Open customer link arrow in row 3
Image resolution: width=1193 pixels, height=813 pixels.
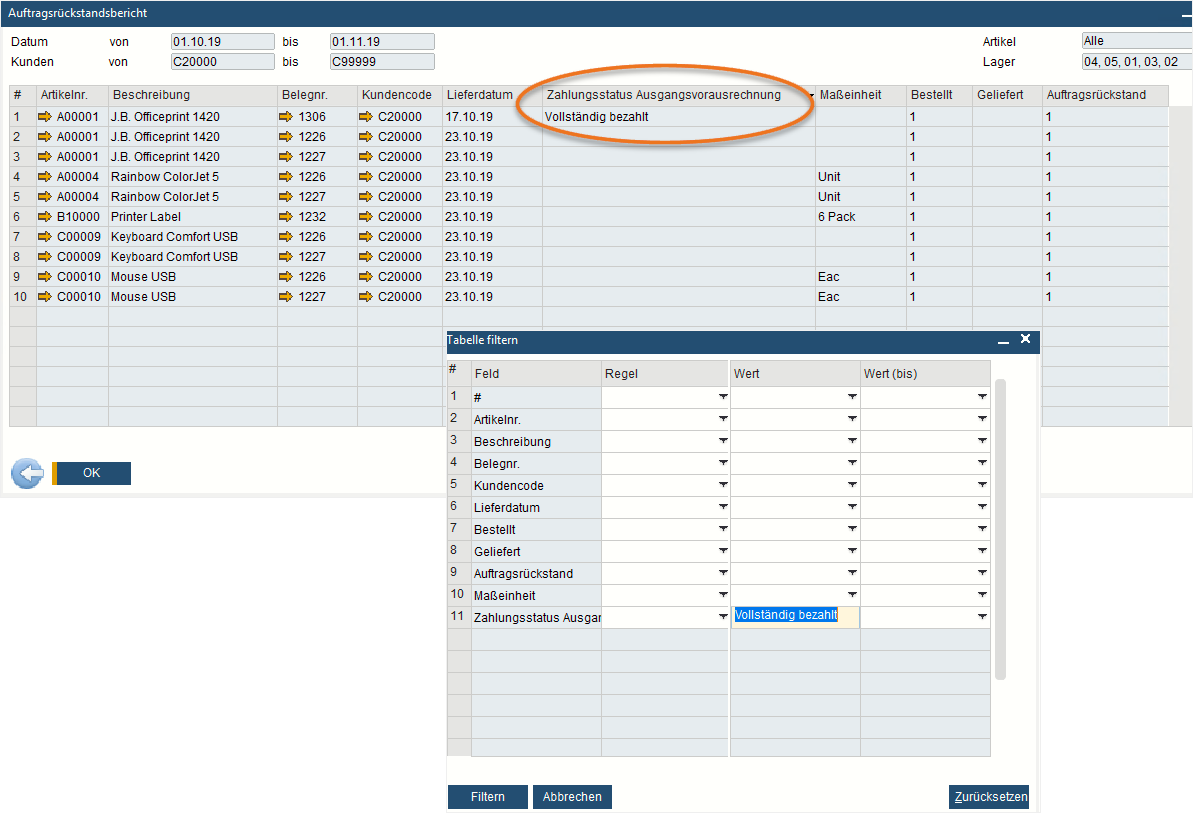(x=366, y=157)
